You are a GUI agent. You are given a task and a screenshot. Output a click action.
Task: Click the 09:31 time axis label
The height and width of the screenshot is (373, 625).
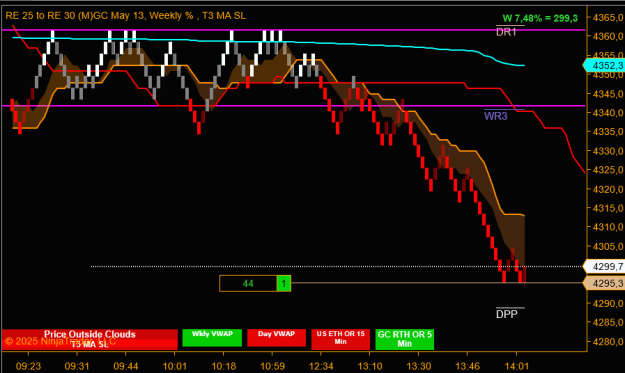click(x=77, y=366)
